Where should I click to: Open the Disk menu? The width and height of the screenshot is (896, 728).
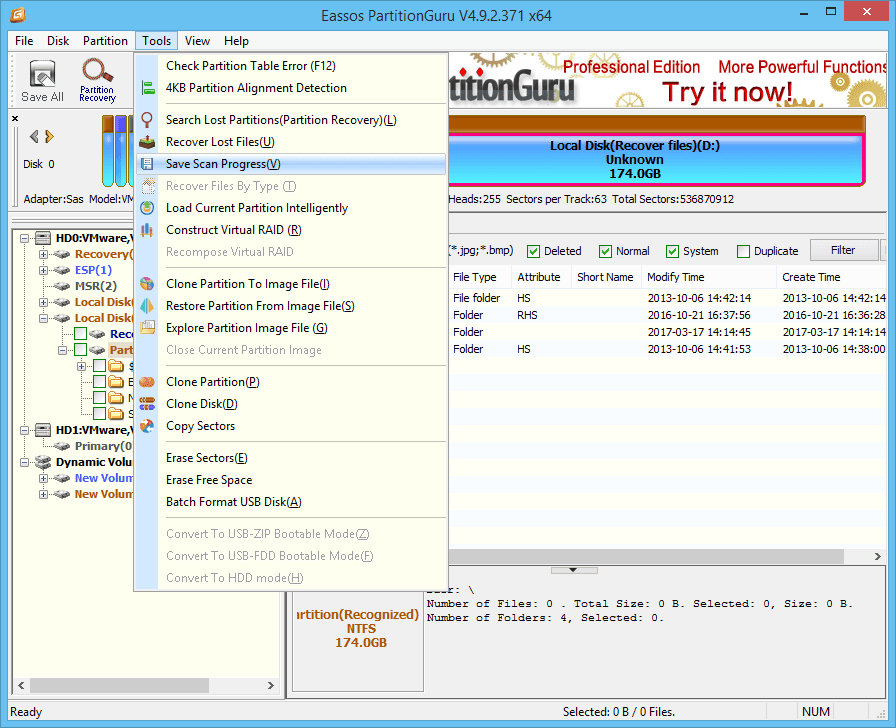point(58,41)
